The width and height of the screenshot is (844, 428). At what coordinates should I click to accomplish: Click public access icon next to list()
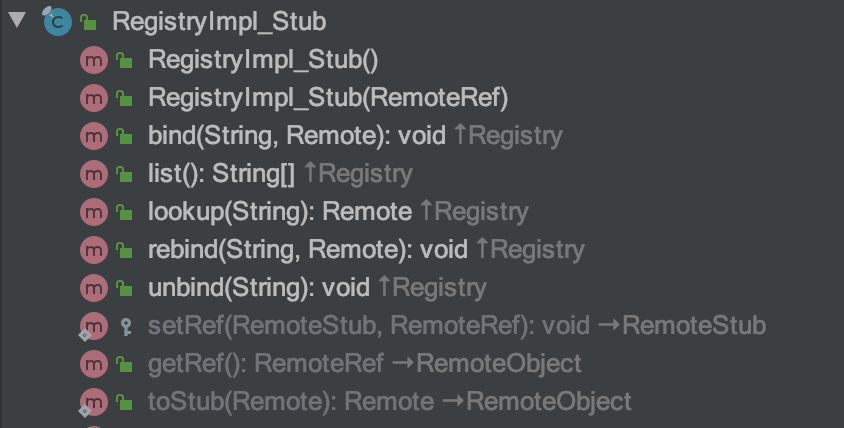click(124, 174)
